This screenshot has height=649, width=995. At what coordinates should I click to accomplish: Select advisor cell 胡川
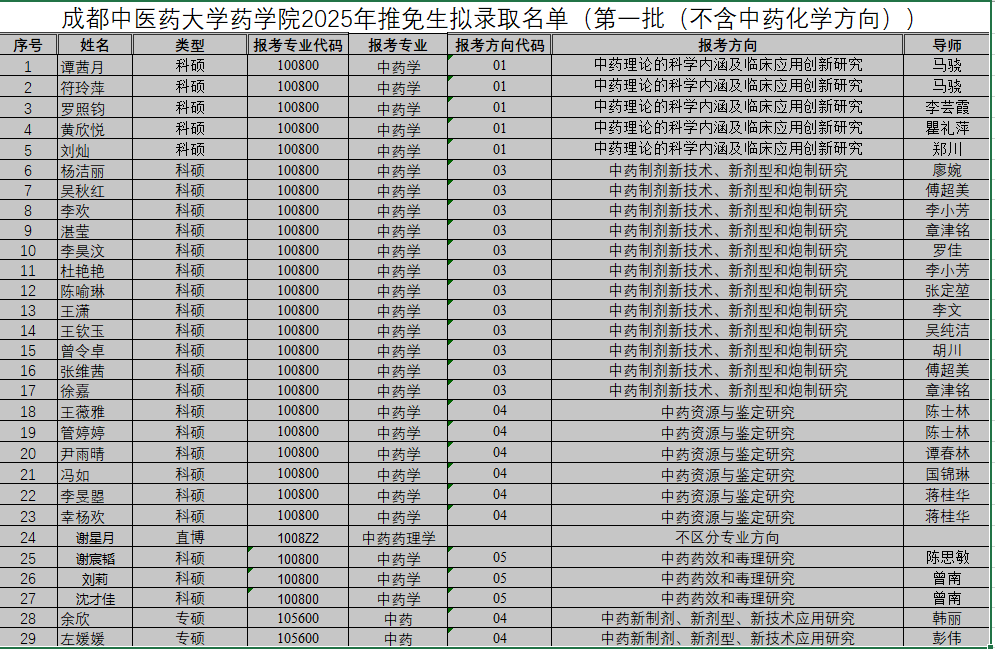[947, 350]
